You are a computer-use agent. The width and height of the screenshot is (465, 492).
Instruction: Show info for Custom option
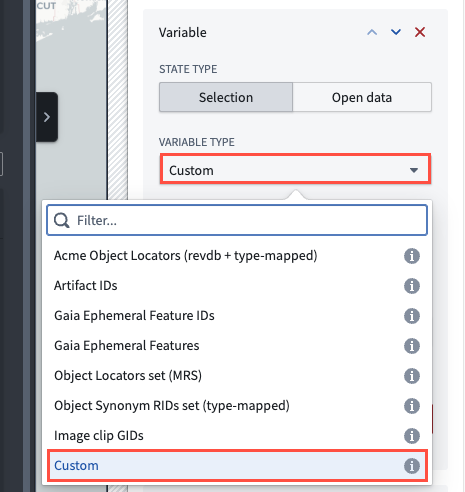(x=412, y=466)
